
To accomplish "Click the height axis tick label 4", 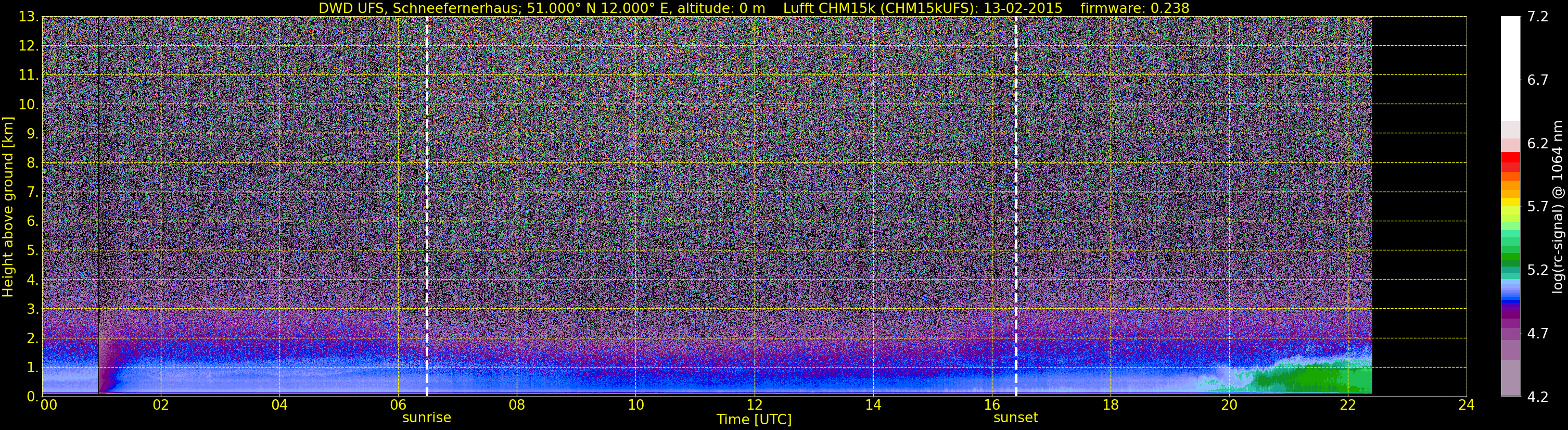I will point(31,280).
